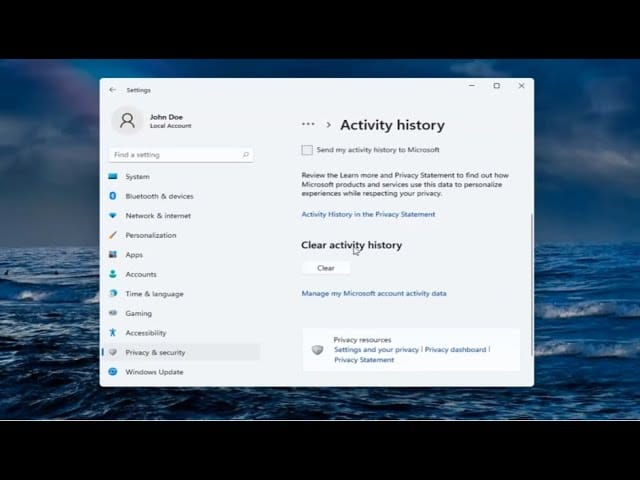Click the breadcrumb chevron arrow
The height and width of the screenshot is (480, 640).
[x=329, y=125]
